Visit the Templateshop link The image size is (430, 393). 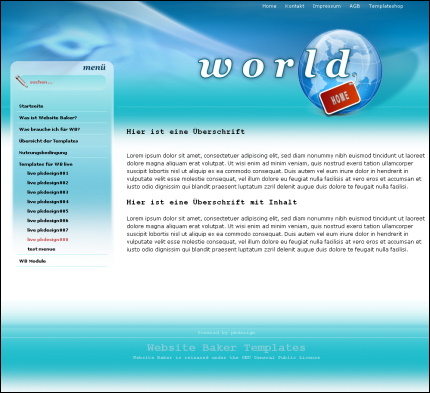point(386,6)
